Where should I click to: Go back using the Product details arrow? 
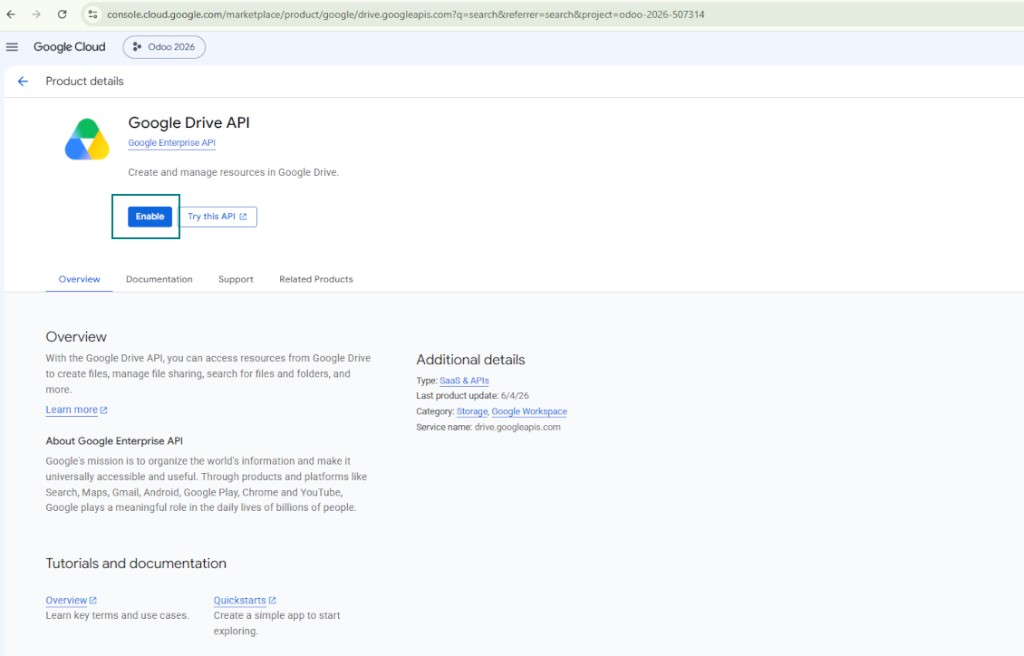(x=23, y=81)
